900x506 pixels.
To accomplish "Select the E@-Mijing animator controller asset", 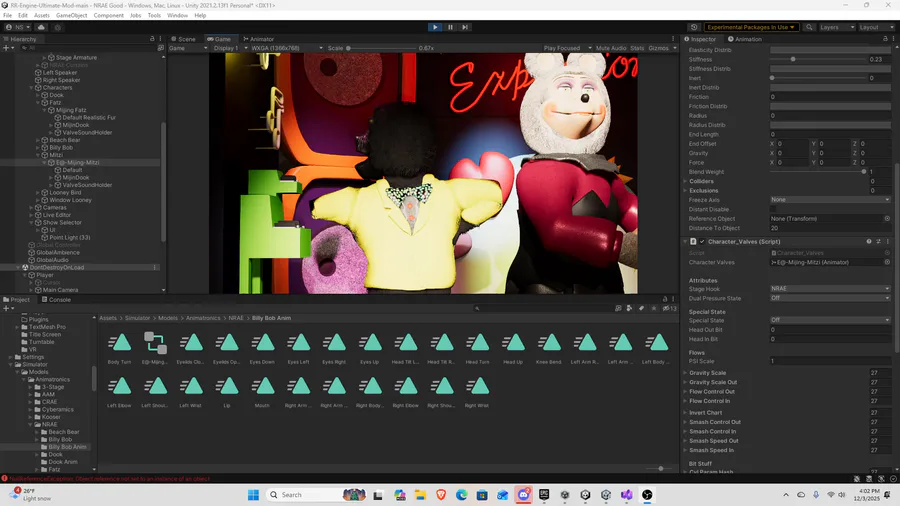I will point(155,348).
